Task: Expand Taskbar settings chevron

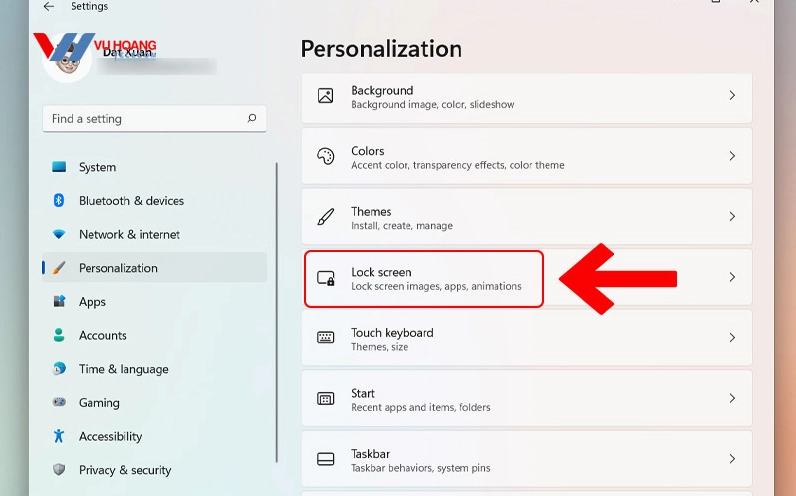Action: [732, 459]
